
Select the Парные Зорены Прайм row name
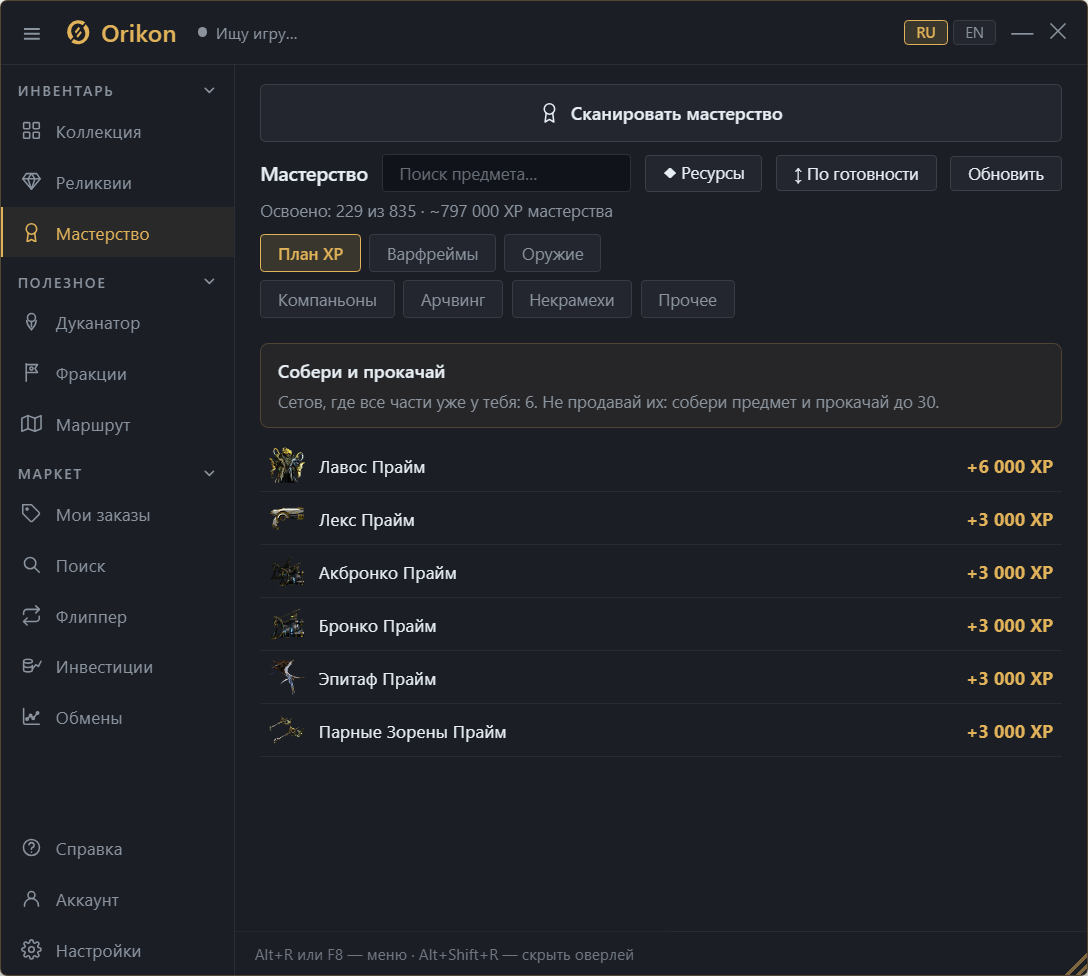(412, 732)
